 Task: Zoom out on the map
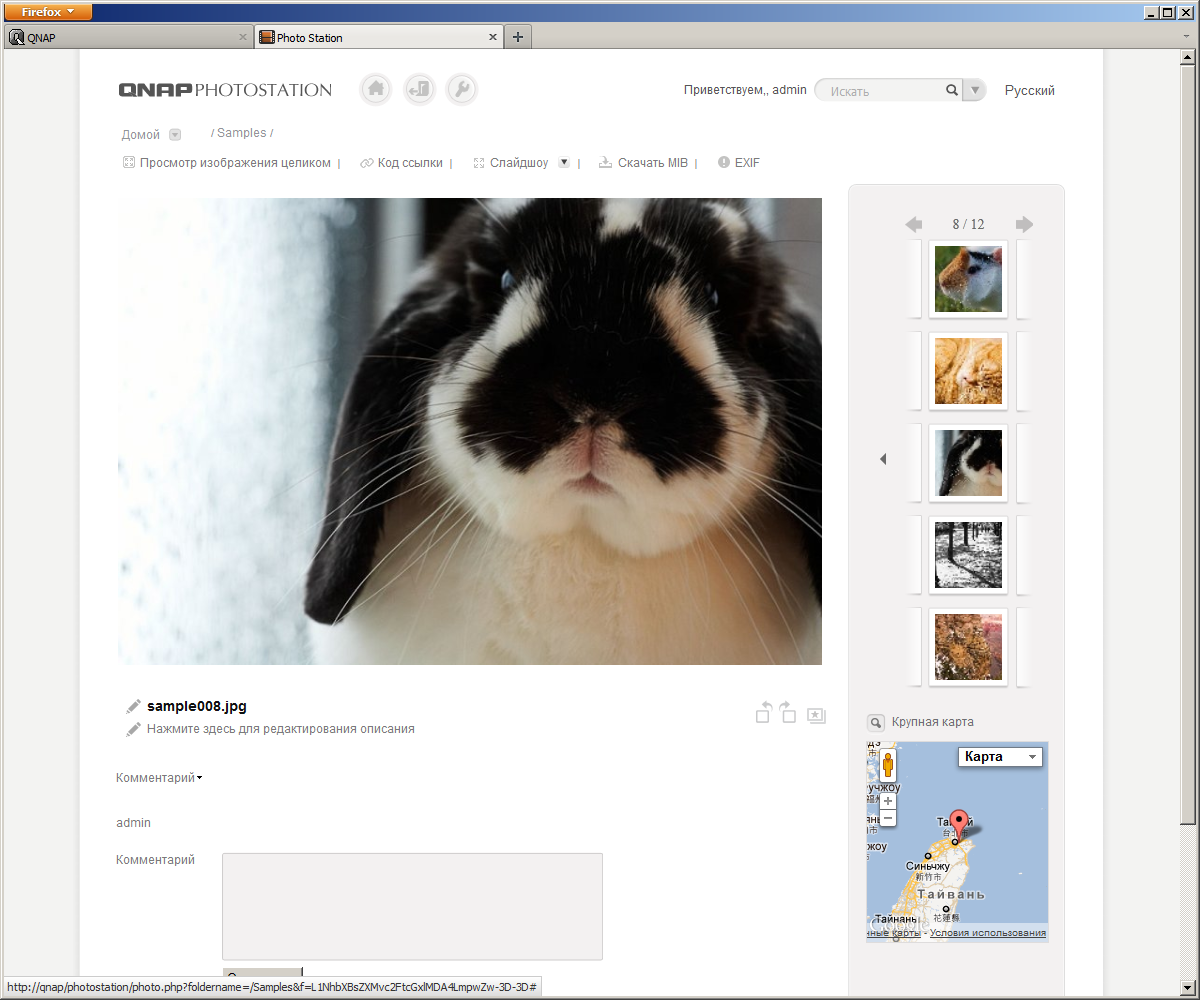tap(888, 818)
